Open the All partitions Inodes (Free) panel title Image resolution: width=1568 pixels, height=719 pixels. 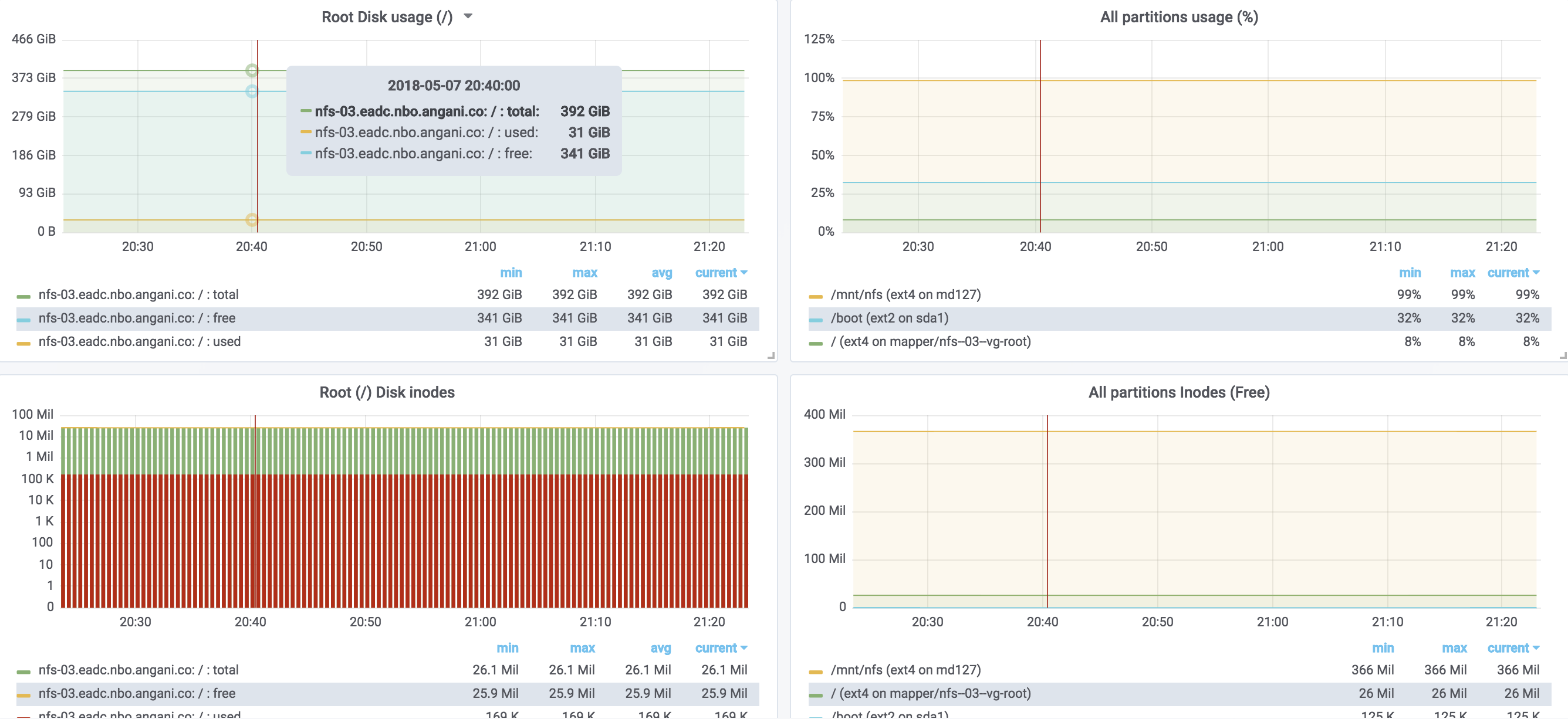[1178, 392]
